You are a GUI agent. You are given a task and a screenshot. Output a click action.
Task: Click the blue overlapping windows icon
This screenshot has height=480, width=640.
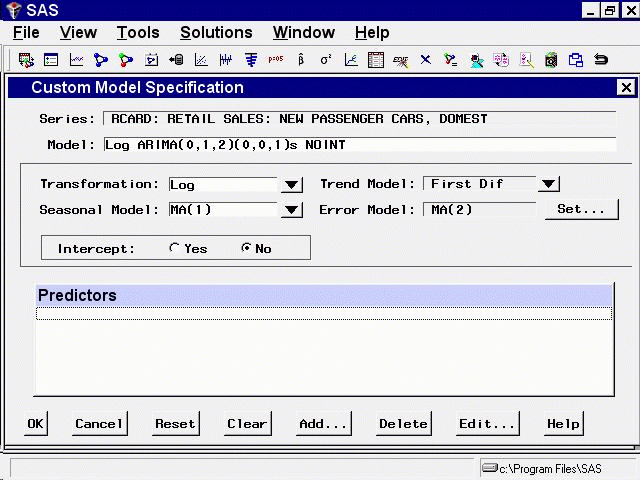click(576, 60)
